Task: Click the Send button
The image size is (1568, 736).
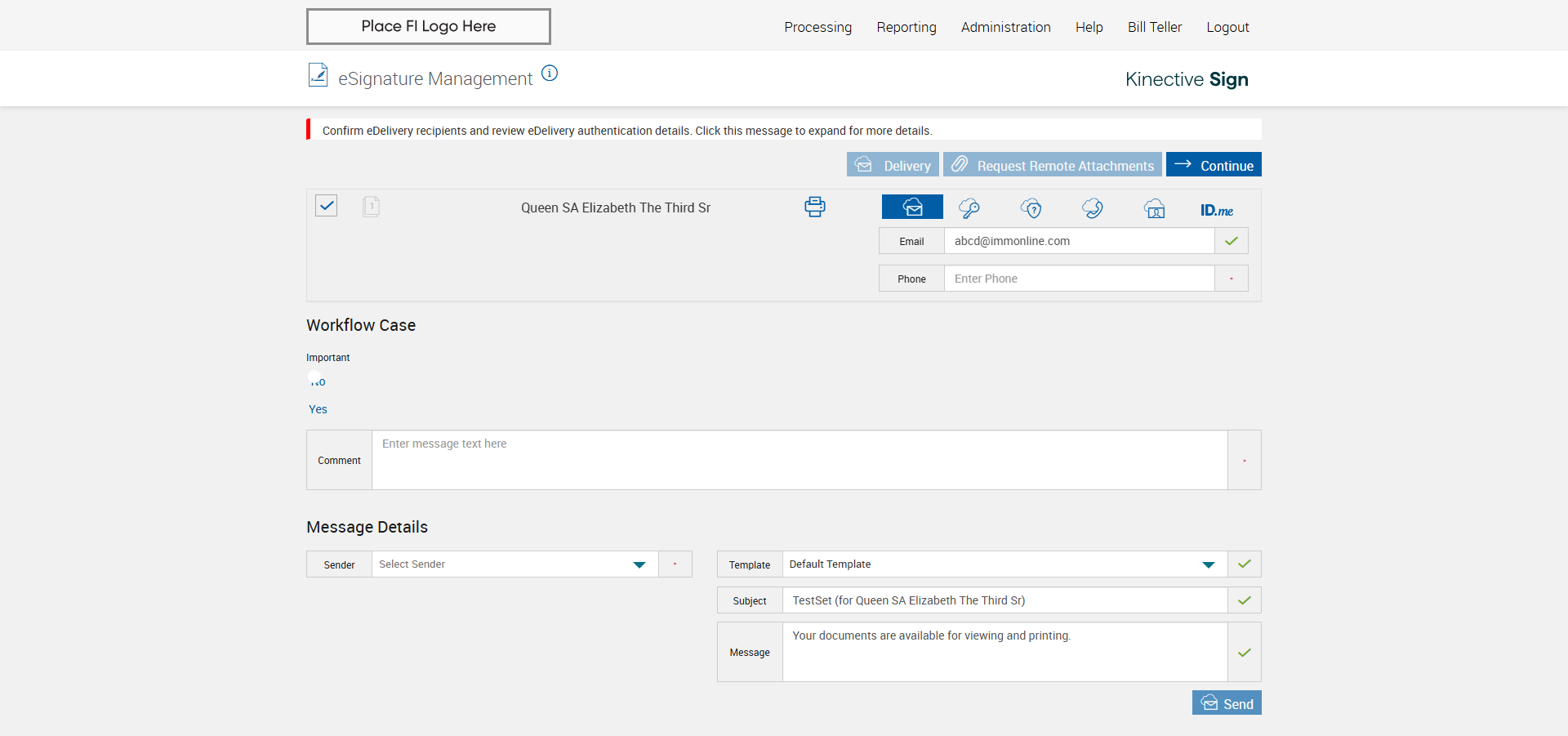Action: click(1227, 703)
